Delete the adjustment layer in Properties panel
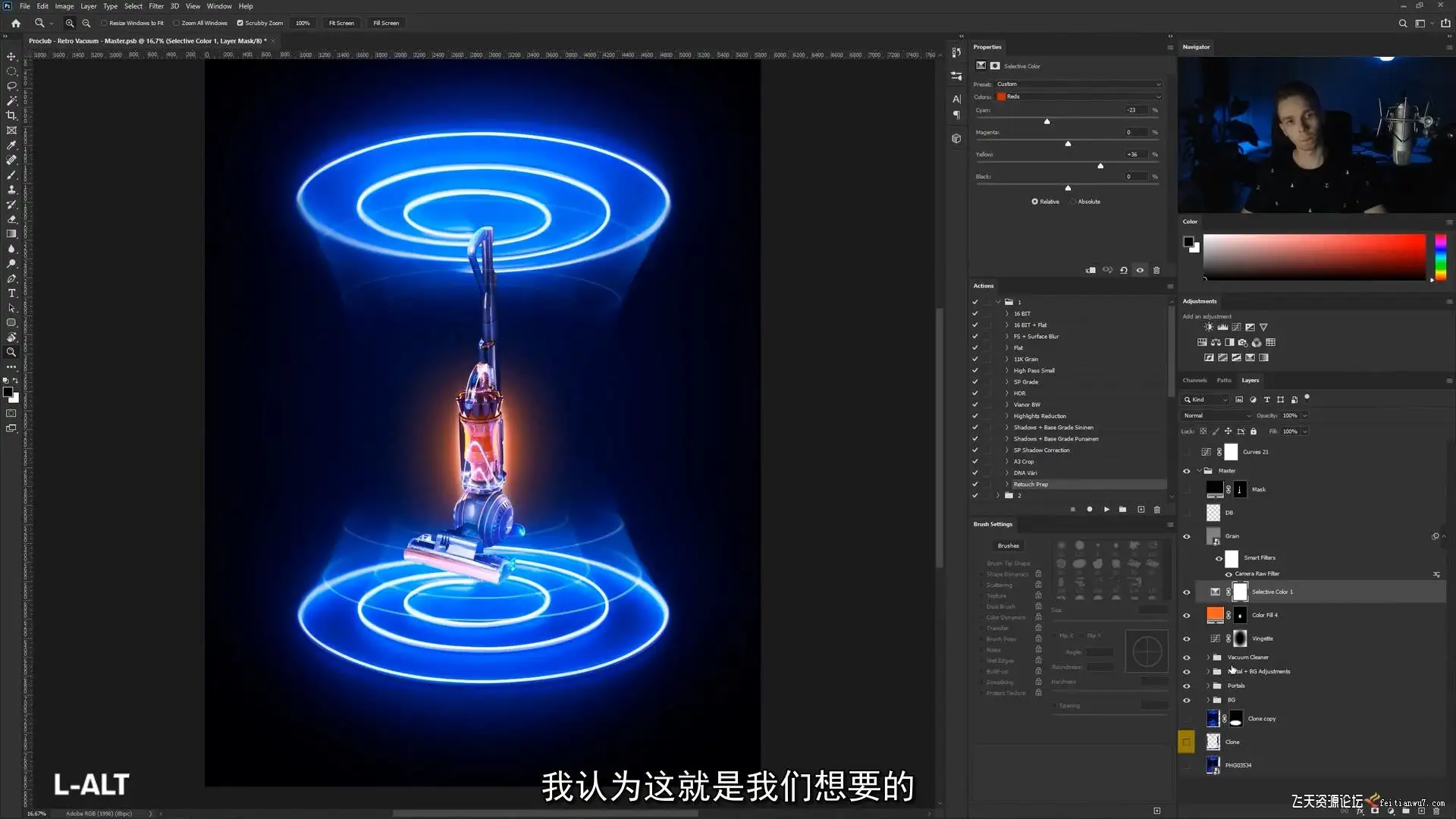Screen dimensions: 1456x819 point(1156,271)
